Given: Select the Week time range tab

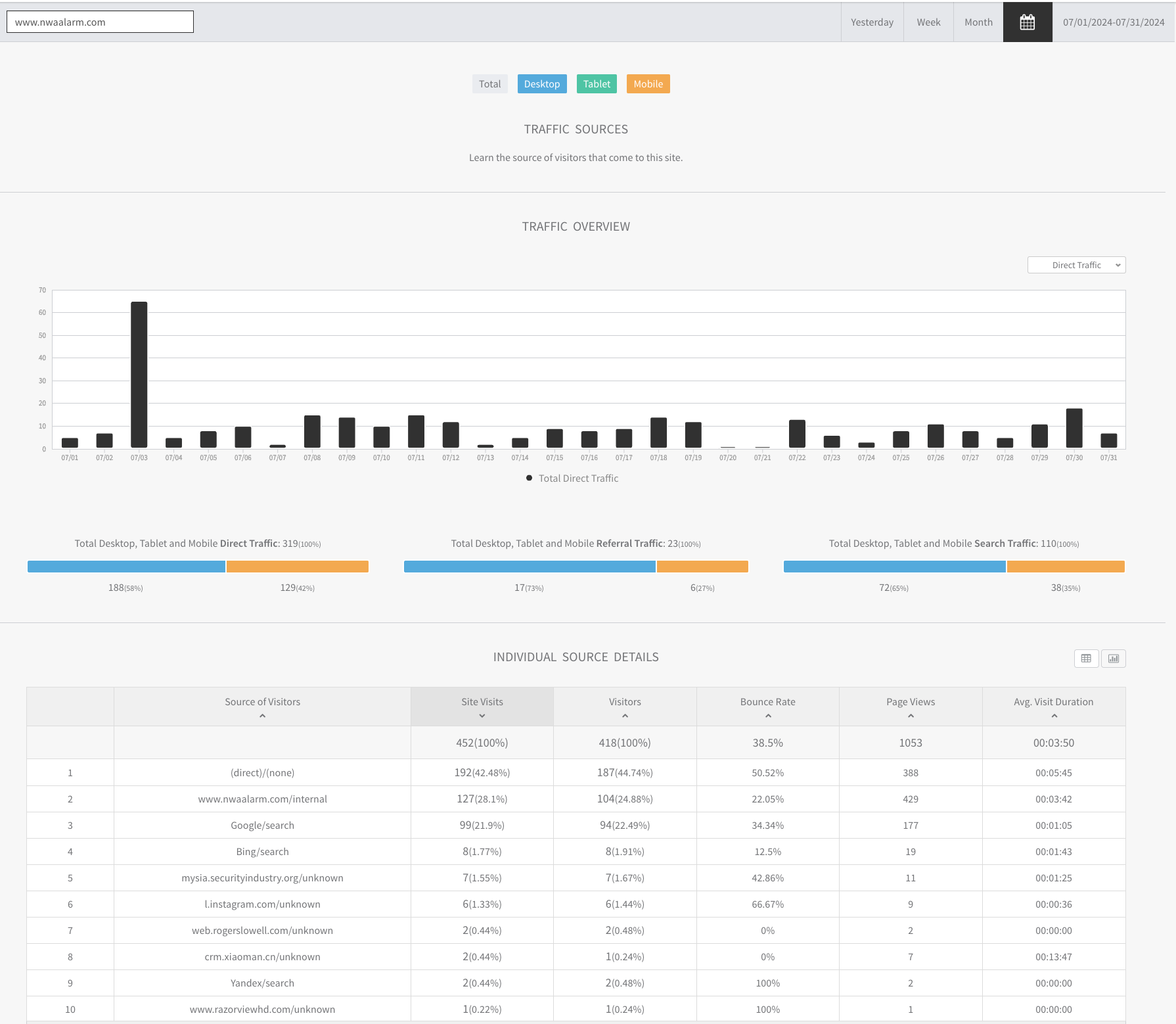Looking at the screenshot, I should [x=928, y=22].
